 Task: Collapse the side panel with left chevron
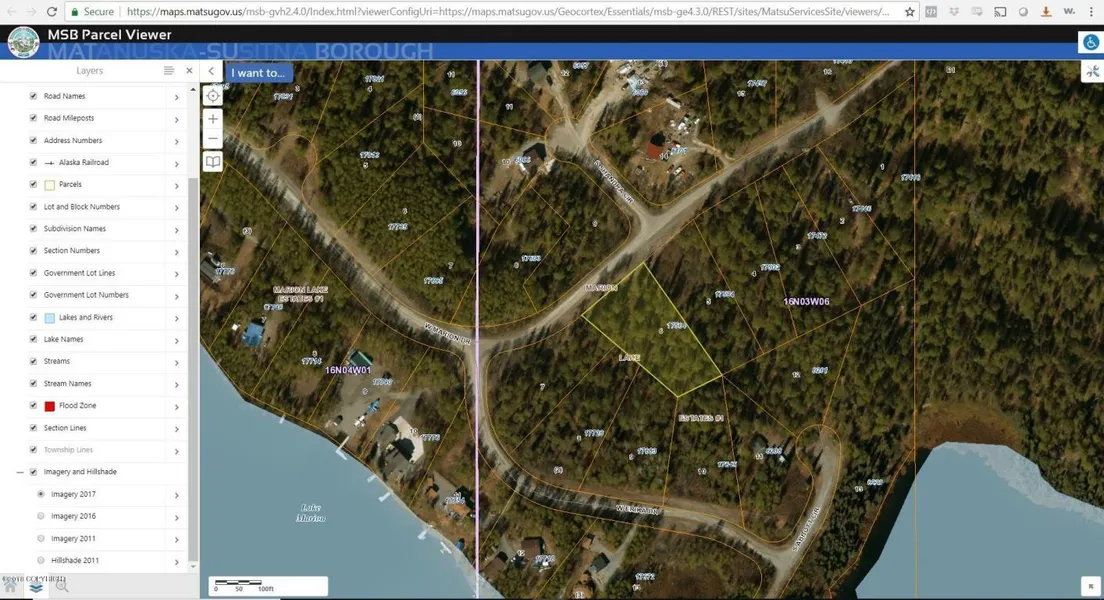click(x=211, y=71)
